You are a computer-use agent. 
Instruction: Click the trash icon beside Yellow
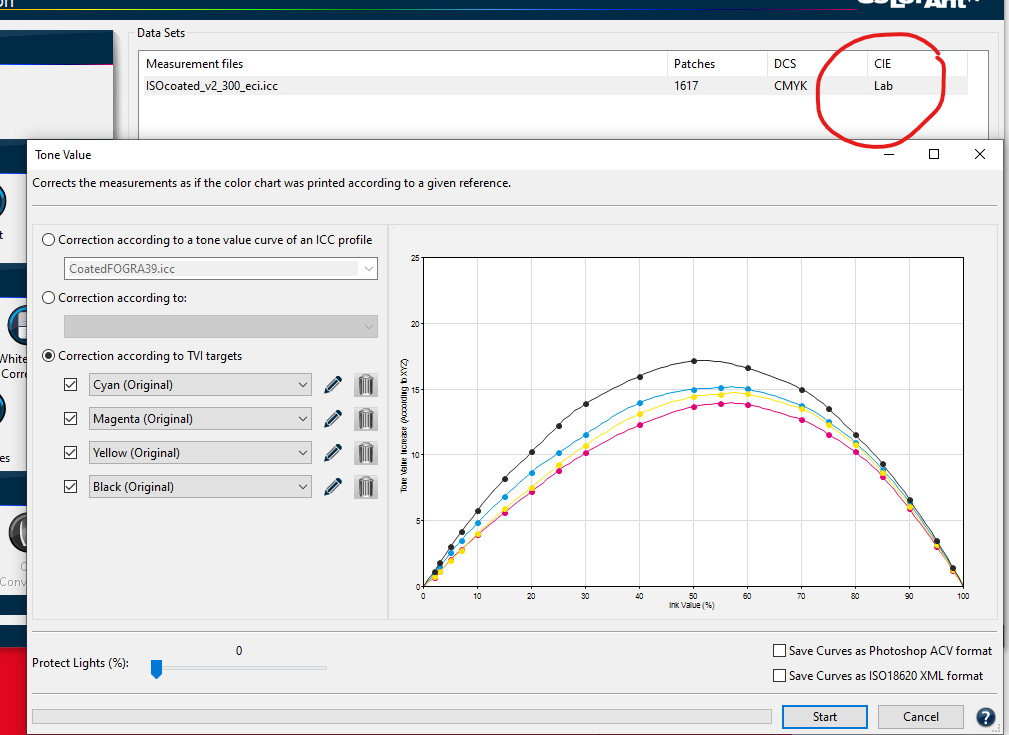click(x=366, y=453)
